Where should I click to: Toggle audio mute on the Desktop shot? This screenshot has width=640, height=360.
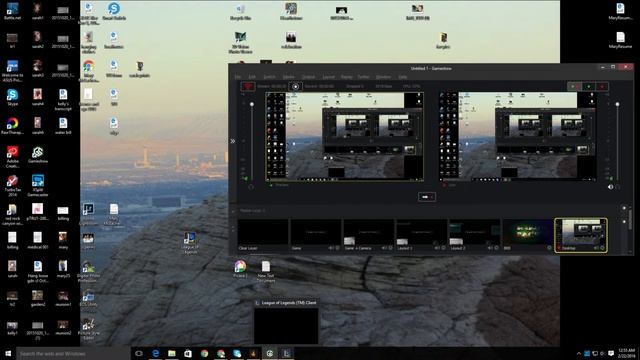click(596, 248)
